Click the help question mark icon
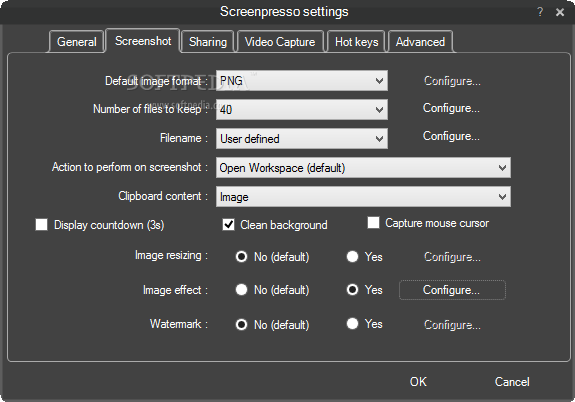 click(540, 12)
